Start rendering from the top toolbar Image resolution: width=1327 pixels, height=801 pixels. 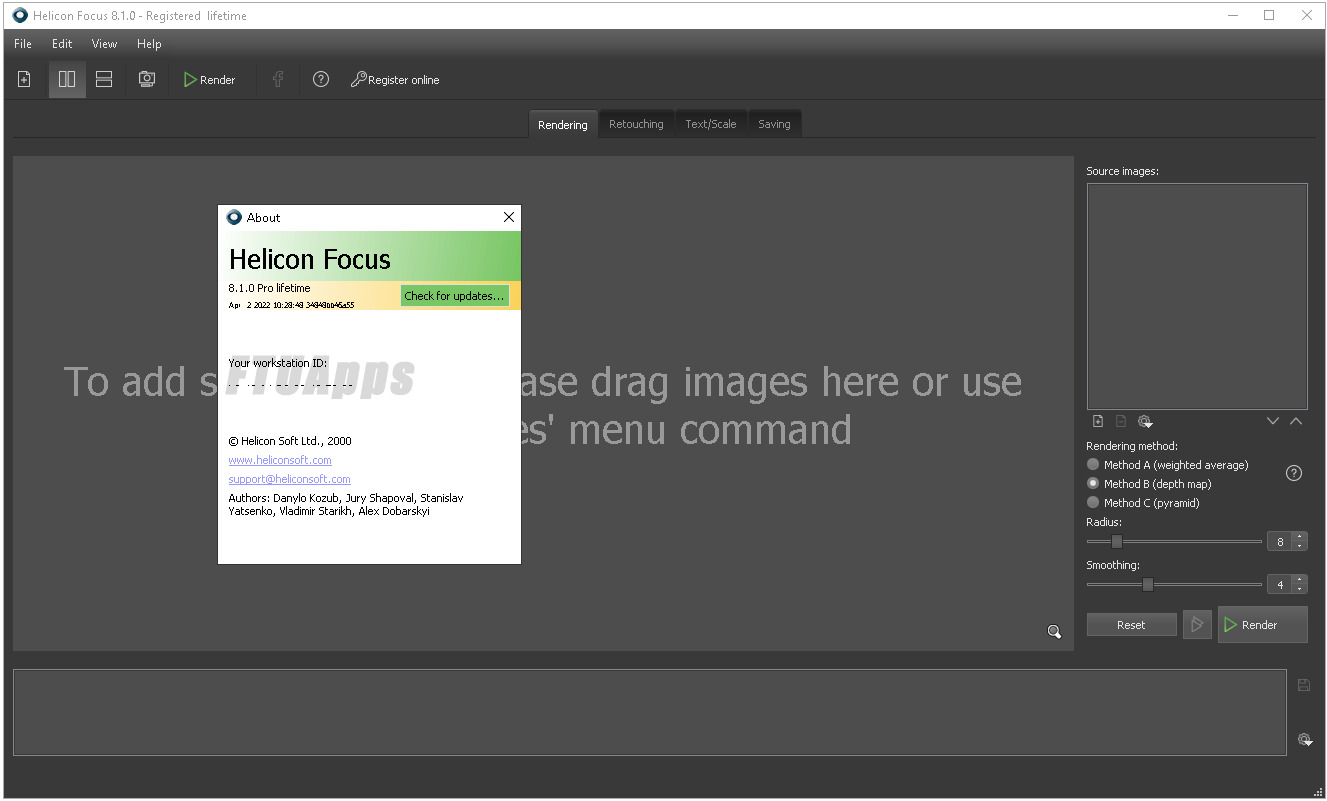point(210,80)
